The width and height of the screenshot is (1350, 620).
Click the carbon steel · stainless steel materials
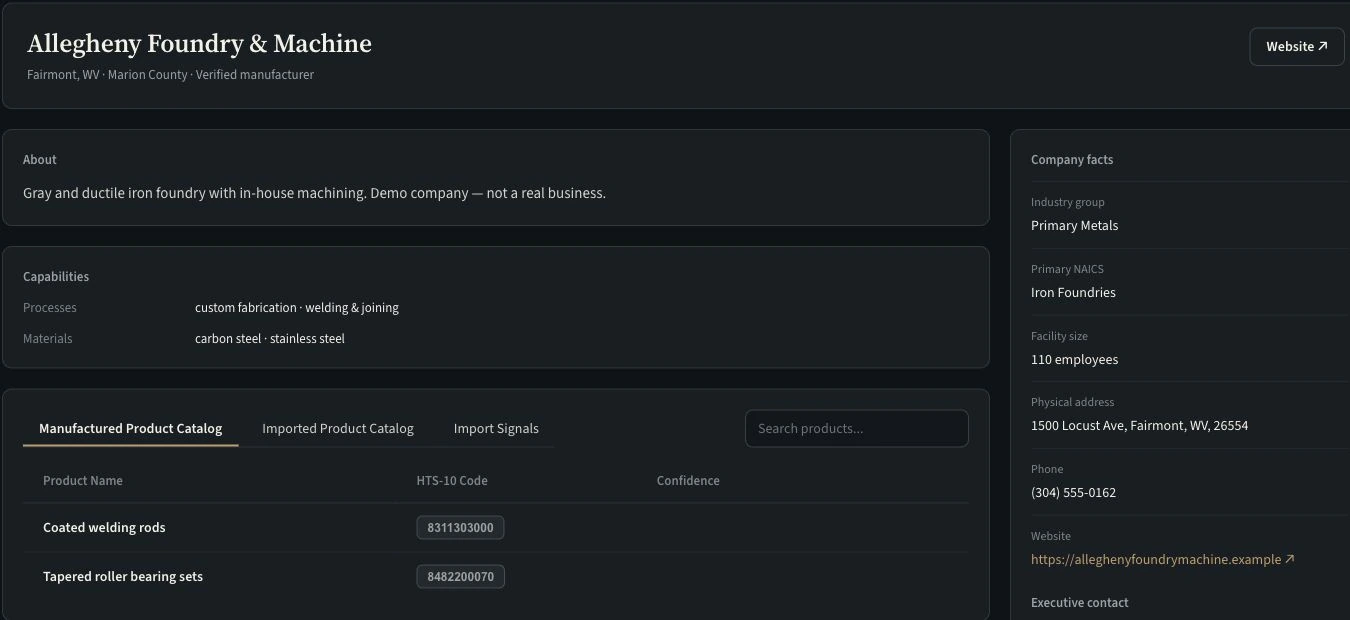point(270,338)
